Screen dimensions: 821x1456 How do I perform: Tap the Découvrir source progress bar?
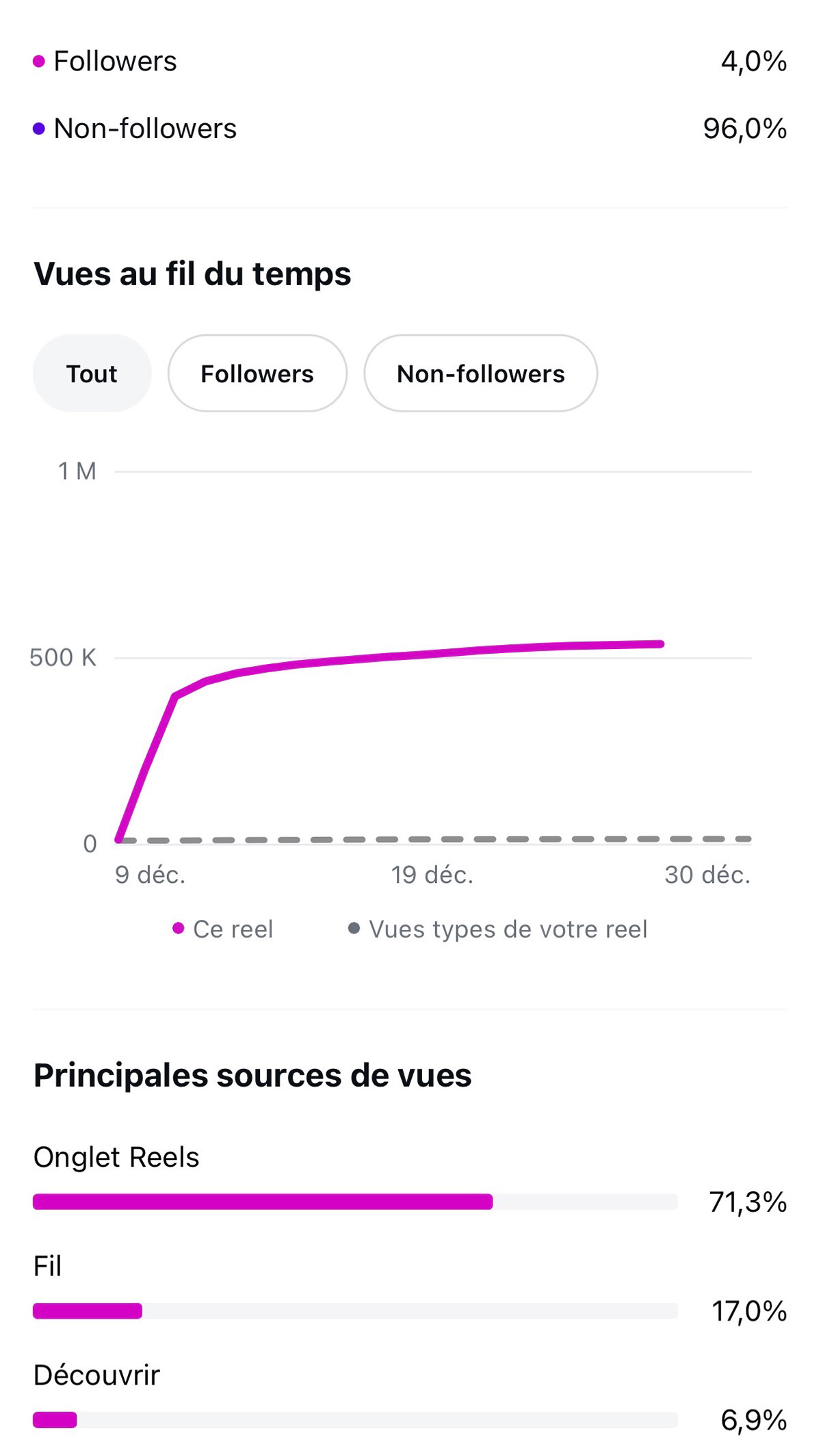point(355,1420)
